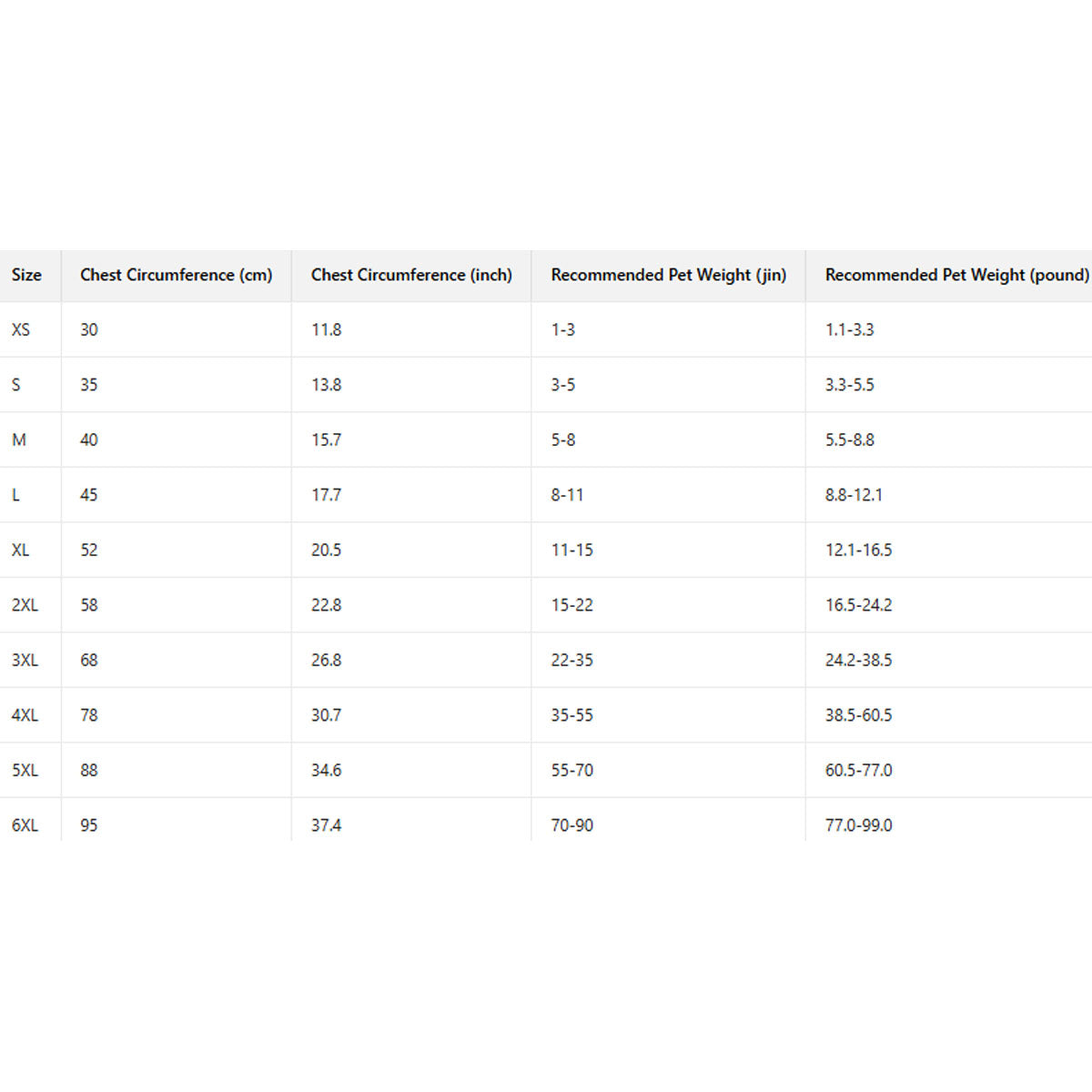
Task: Click the Chest Circumference (inch) header
Action: pyautogui.click(x=411, y=275)
